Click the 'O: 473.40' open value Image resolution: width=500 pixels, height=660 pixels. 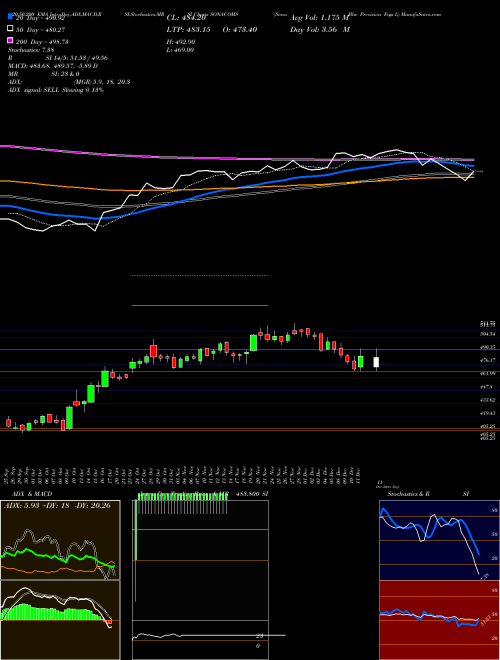tap(238, 29)
